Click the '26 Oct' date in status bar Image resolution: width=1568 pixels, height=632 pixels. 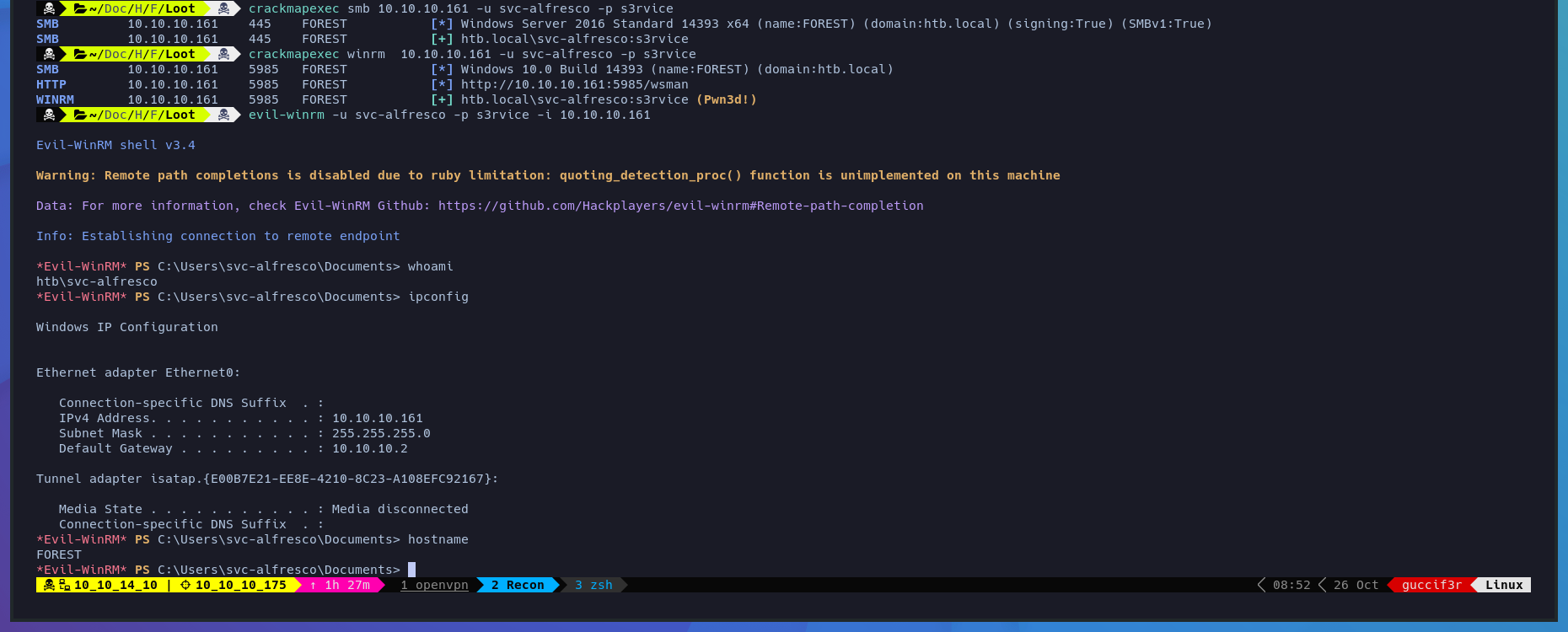click(x=1356, y=585)
